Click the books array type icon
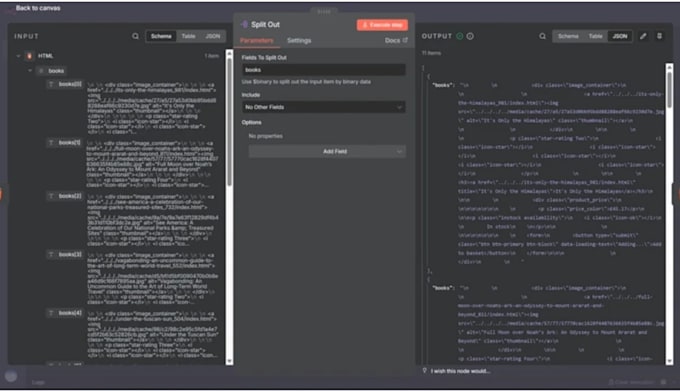 click(x=41, y=71)
